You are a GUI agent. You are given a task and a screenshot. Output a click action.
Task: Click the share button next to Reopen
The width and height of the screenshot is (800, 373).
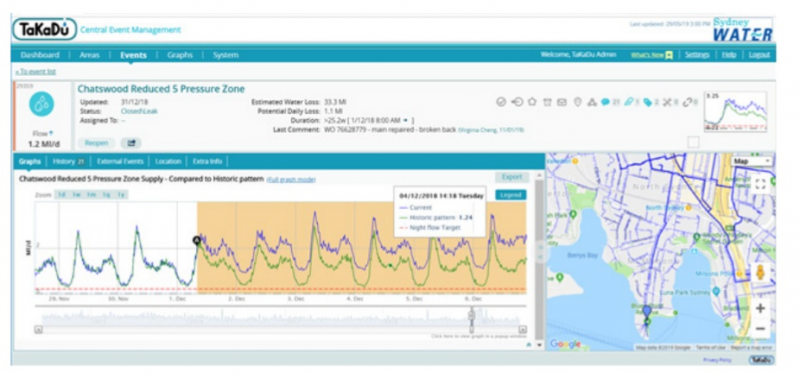(131, 143)
